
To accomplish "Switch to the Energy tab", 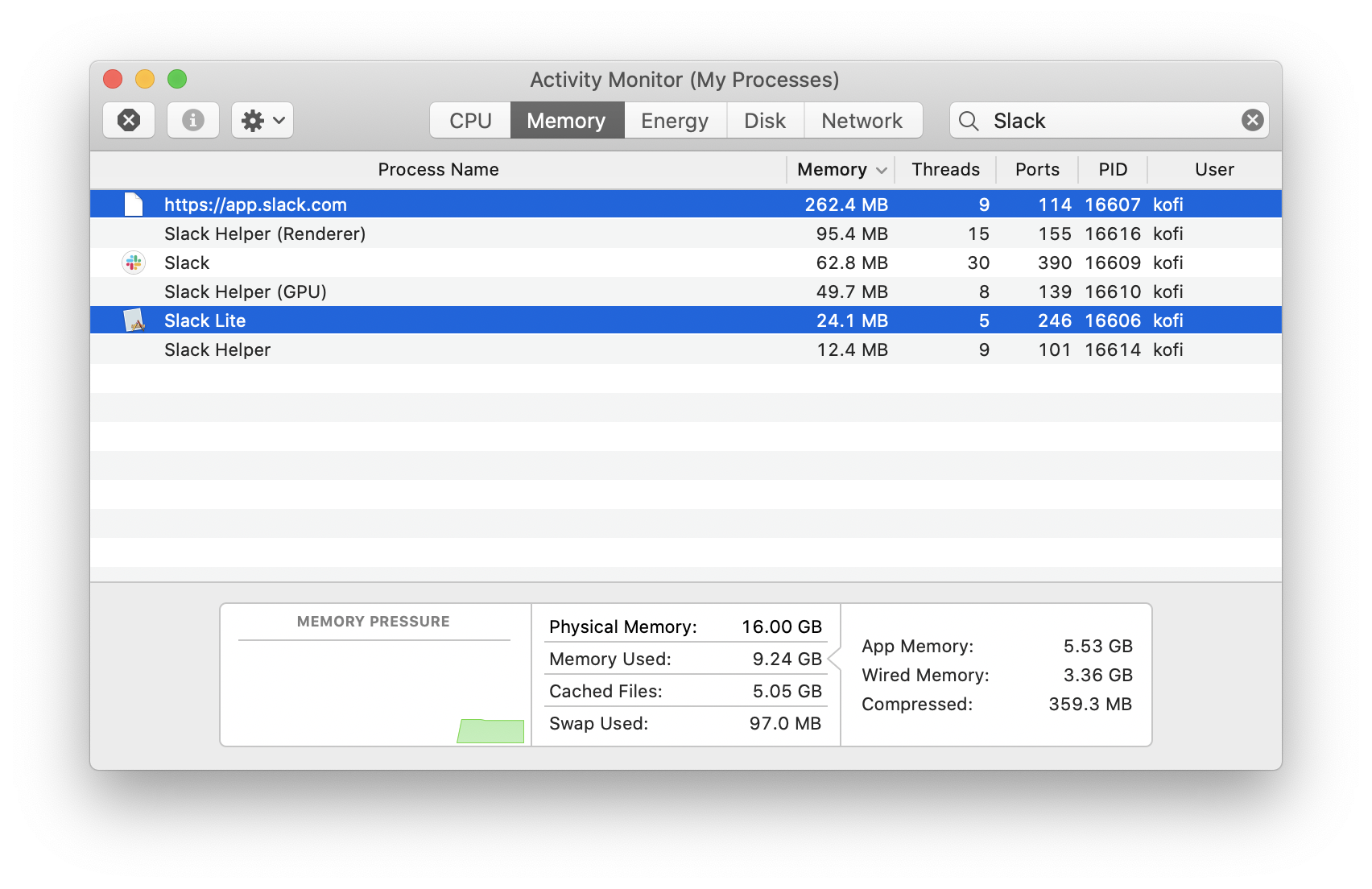I will click(x=675, y=121).
